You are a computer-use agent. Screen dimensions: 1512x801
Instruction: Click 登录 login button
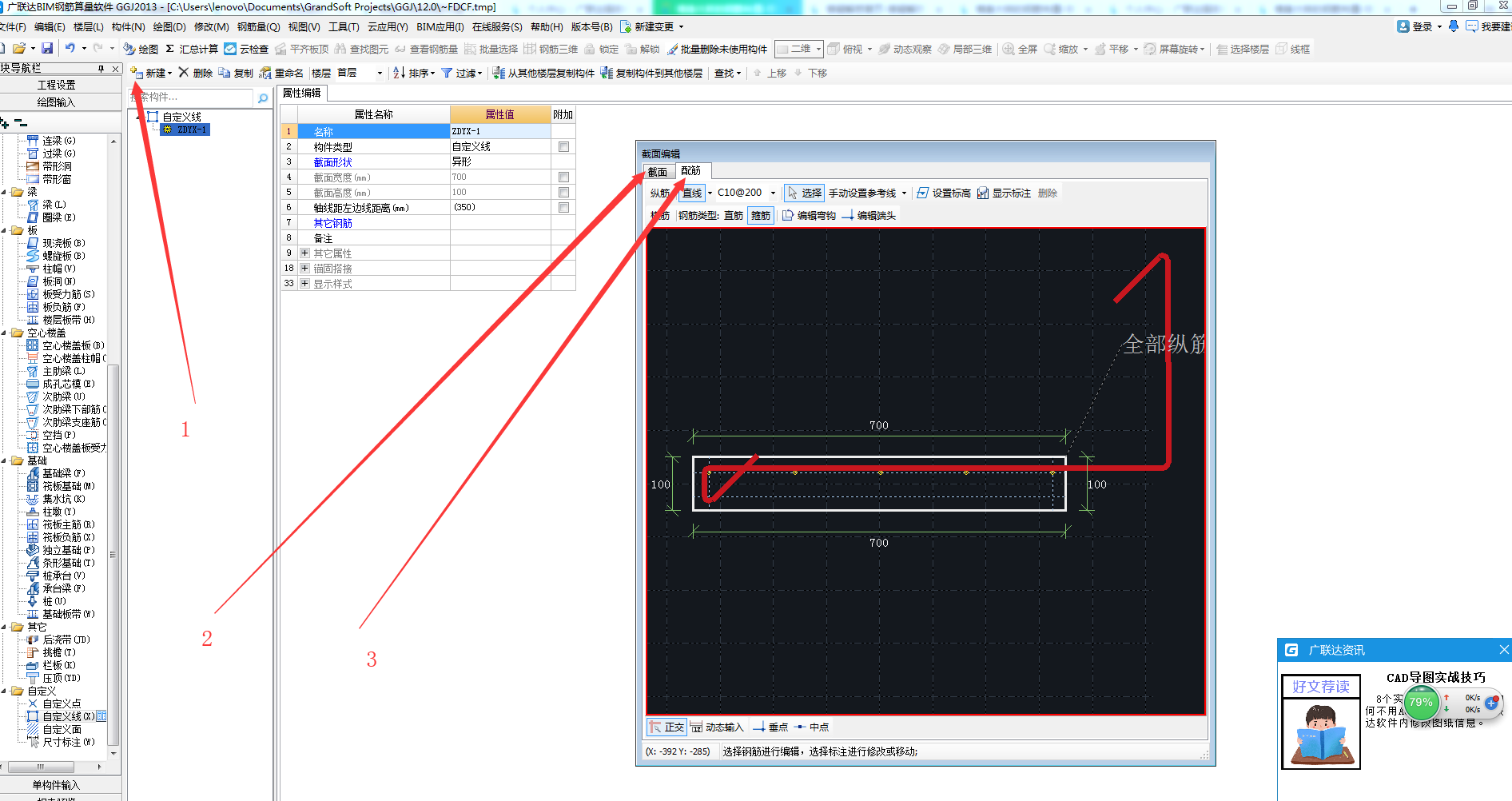click(x=1416, y=26)
